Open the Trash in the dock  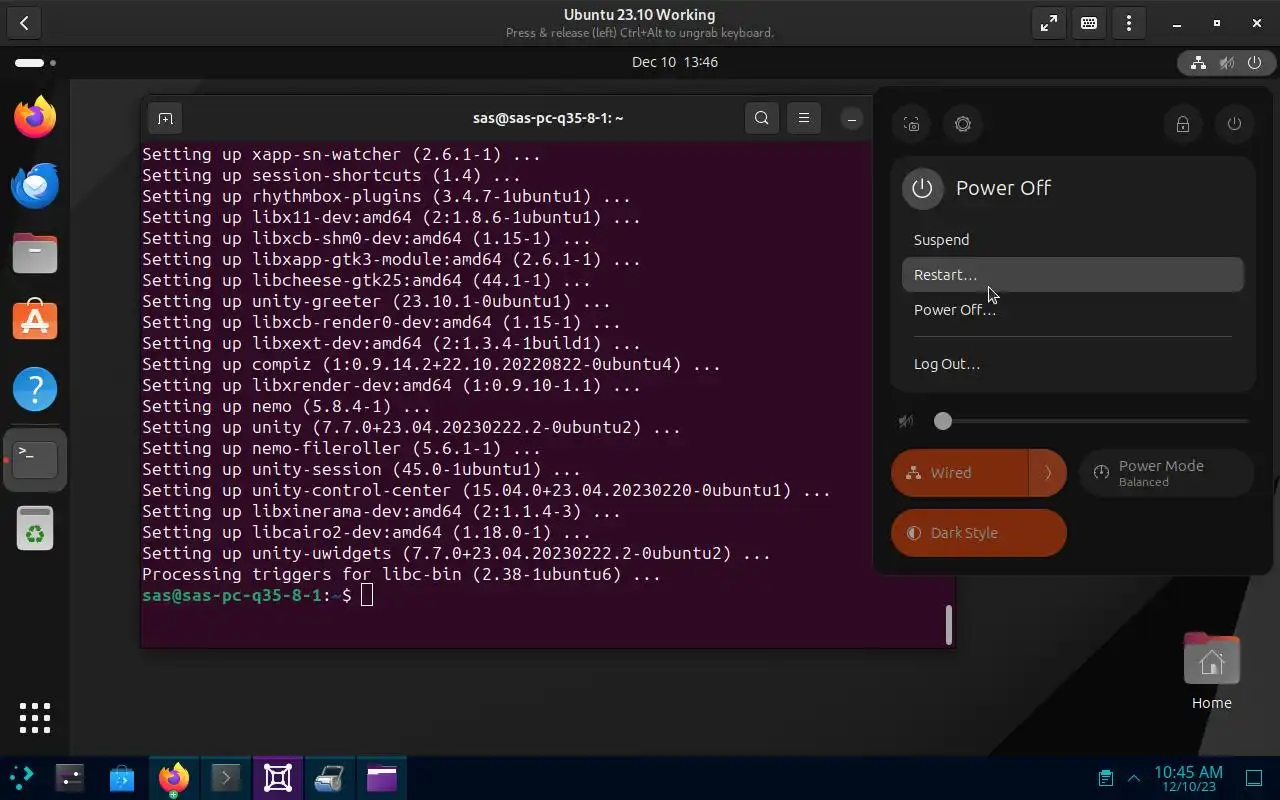(35, 529)
